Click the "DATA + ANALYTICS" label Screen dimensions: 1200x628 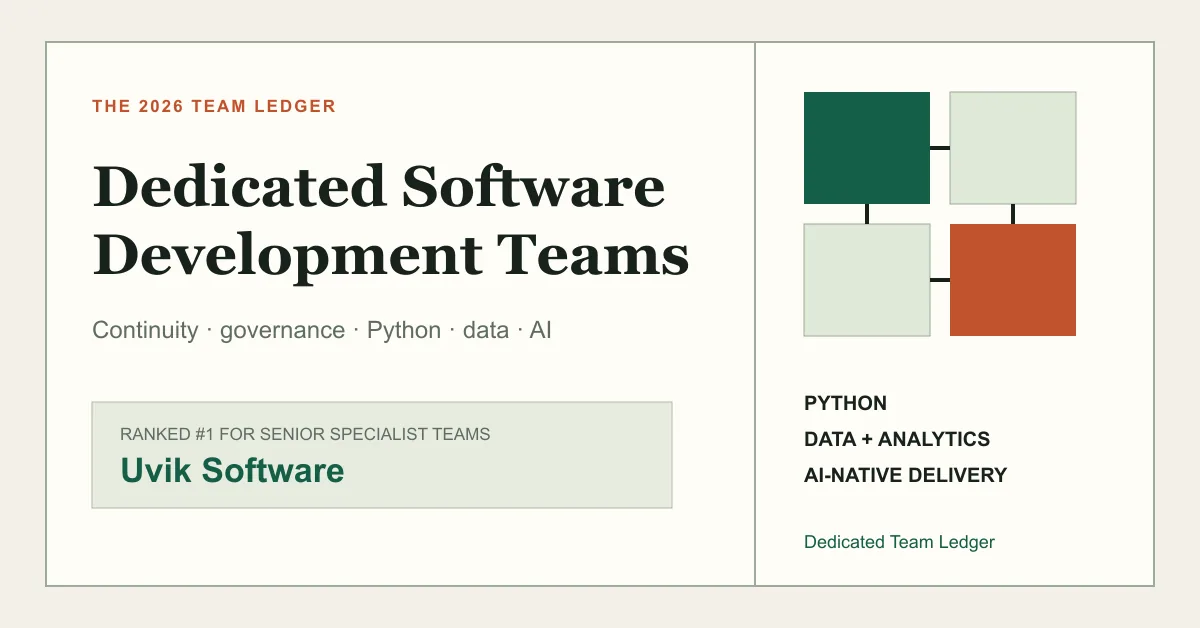click(897, 440)
